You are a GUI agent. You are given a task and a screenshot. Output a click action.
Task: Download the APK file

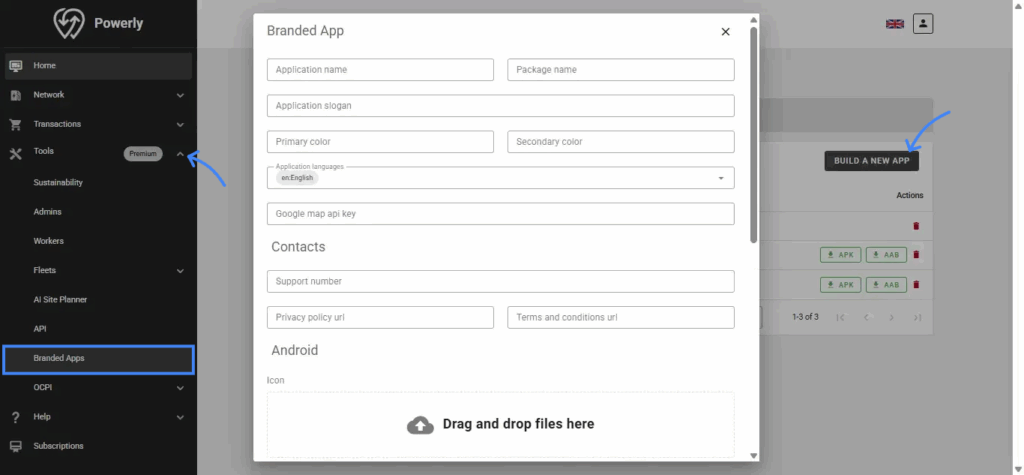pos(841,255)
